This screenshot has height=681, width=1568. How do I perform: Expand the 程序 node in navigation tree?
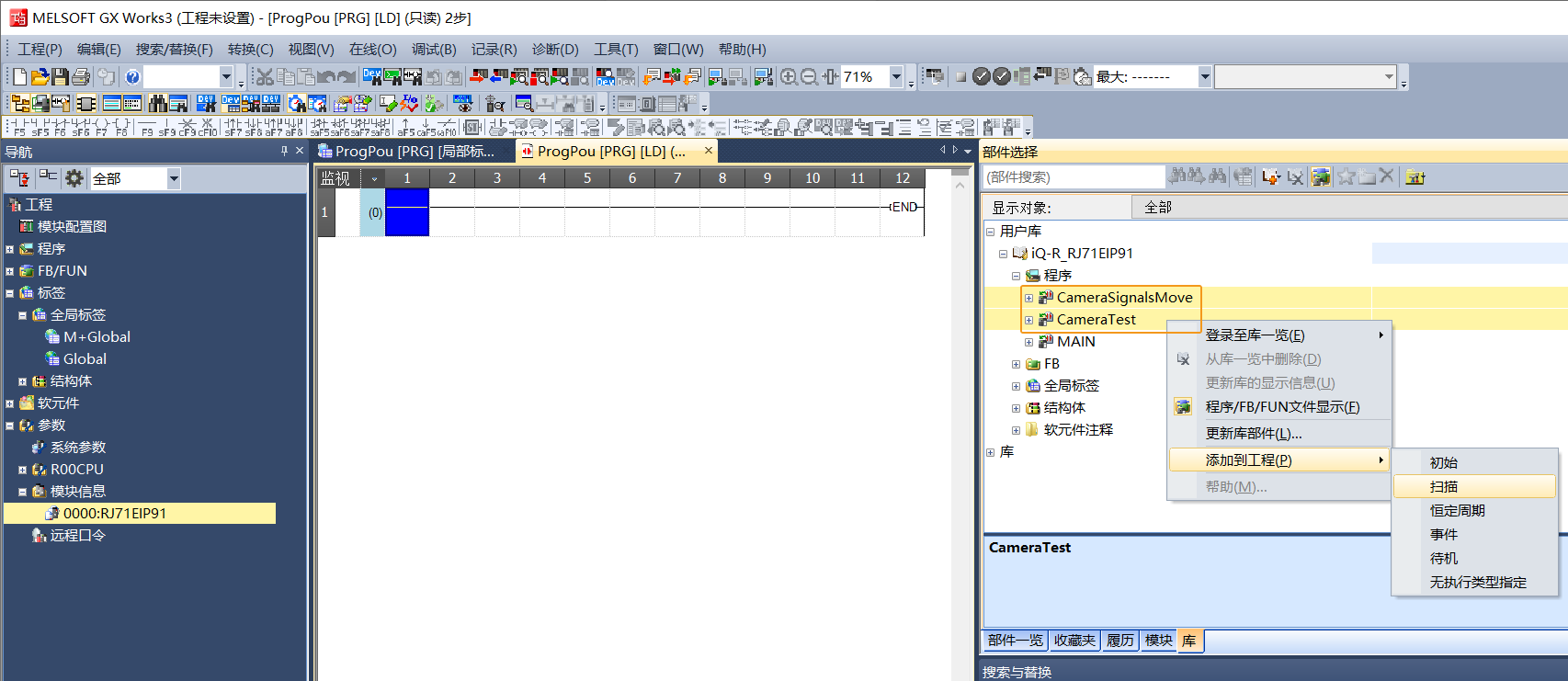[x=10, y=249]
